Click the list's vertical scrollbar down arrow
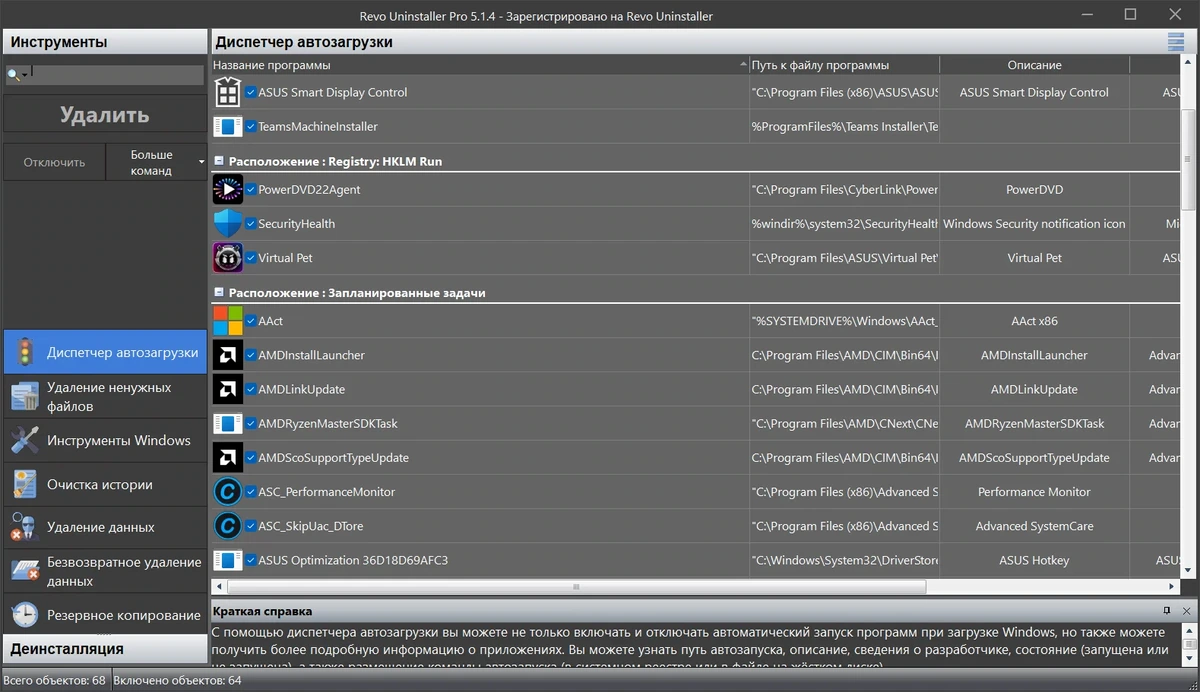 [x=1190, y=569]
